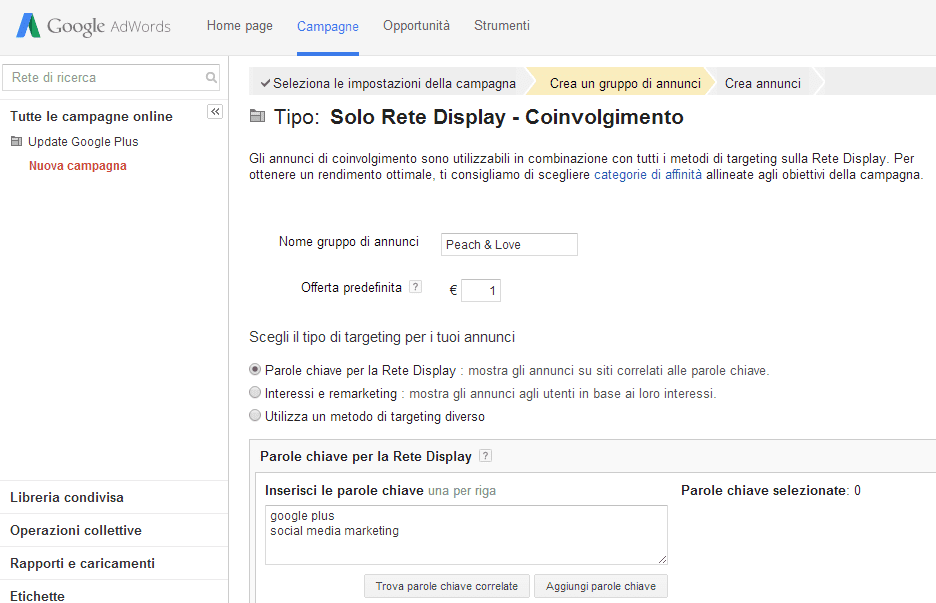Click the folder icon next to Update Google Plus
This screenshot has width=936, height=603.
tap(18, 142)
